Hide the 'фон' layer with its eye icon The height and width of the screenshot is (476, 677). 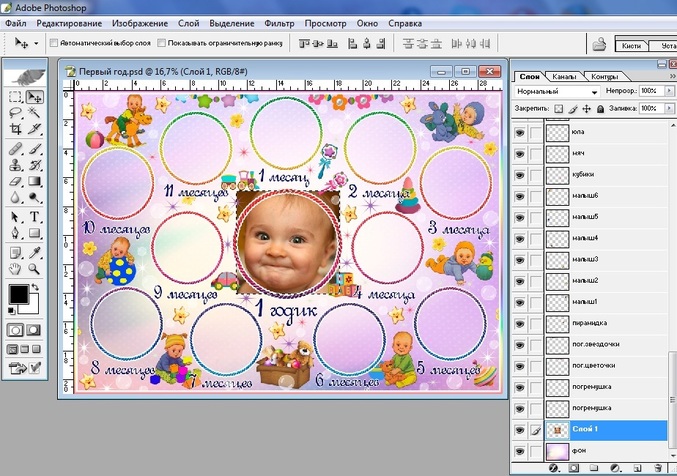pos(519,451)
